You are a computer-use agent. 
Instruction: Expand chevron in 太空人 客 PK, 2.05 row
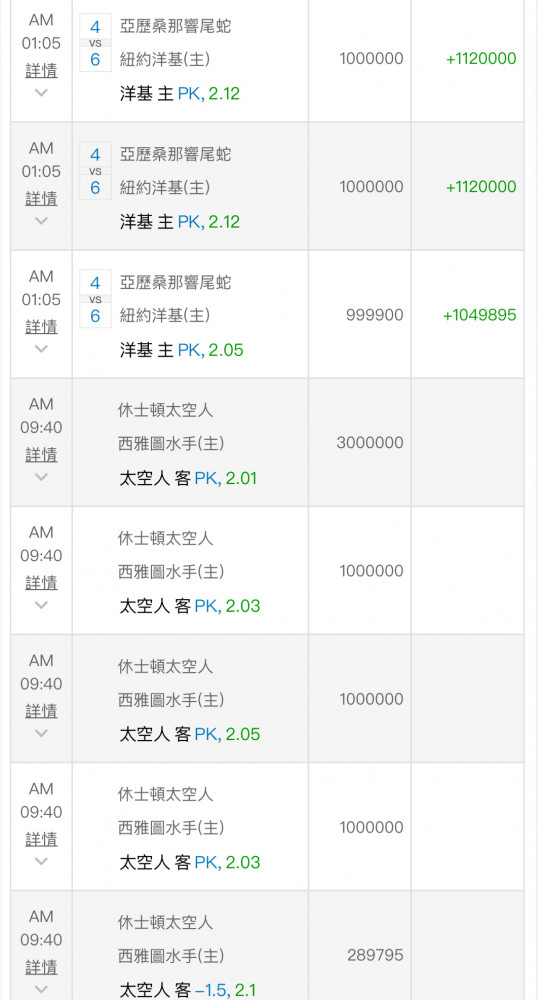pyautogui.click(x=41, y=733)
